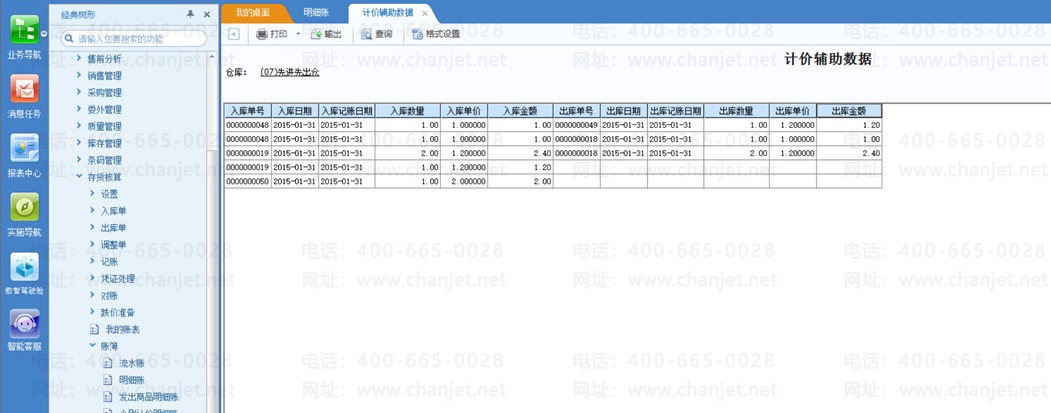Select cell with 入库单号 0000000050
This screenshot has height=413, width=1051.
tap(247, 181)
